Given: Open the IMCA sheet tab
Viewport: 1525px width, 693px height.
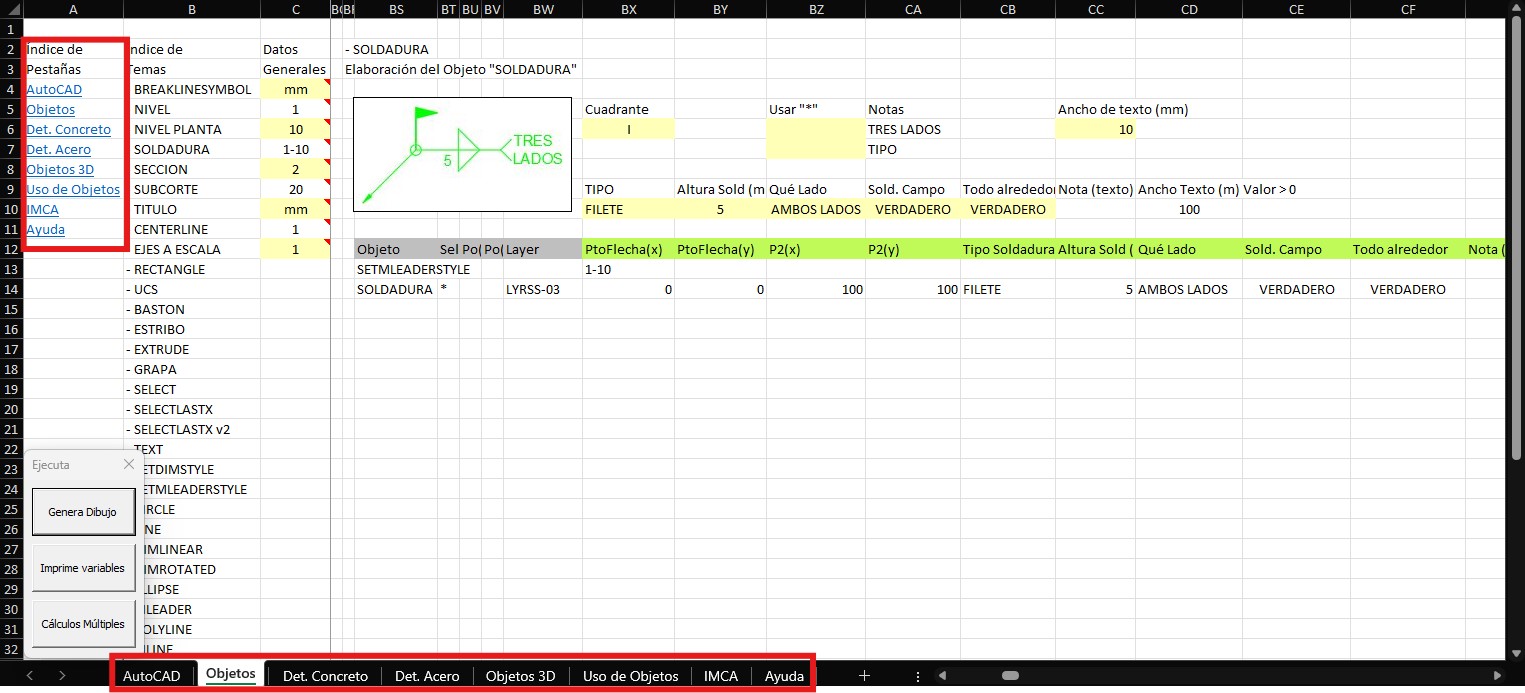Looking at the screenshot, I should 721,676.
